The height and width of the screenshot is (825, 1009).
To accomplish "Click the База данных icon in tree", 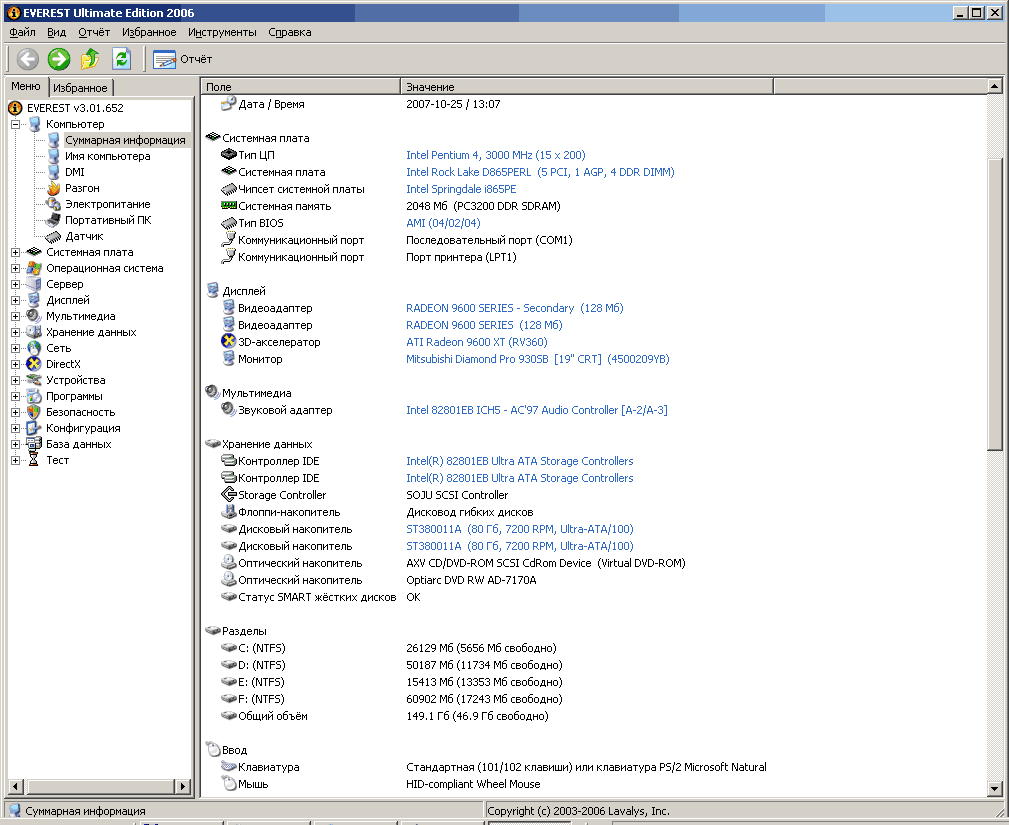I will click(x=34, y=444).
